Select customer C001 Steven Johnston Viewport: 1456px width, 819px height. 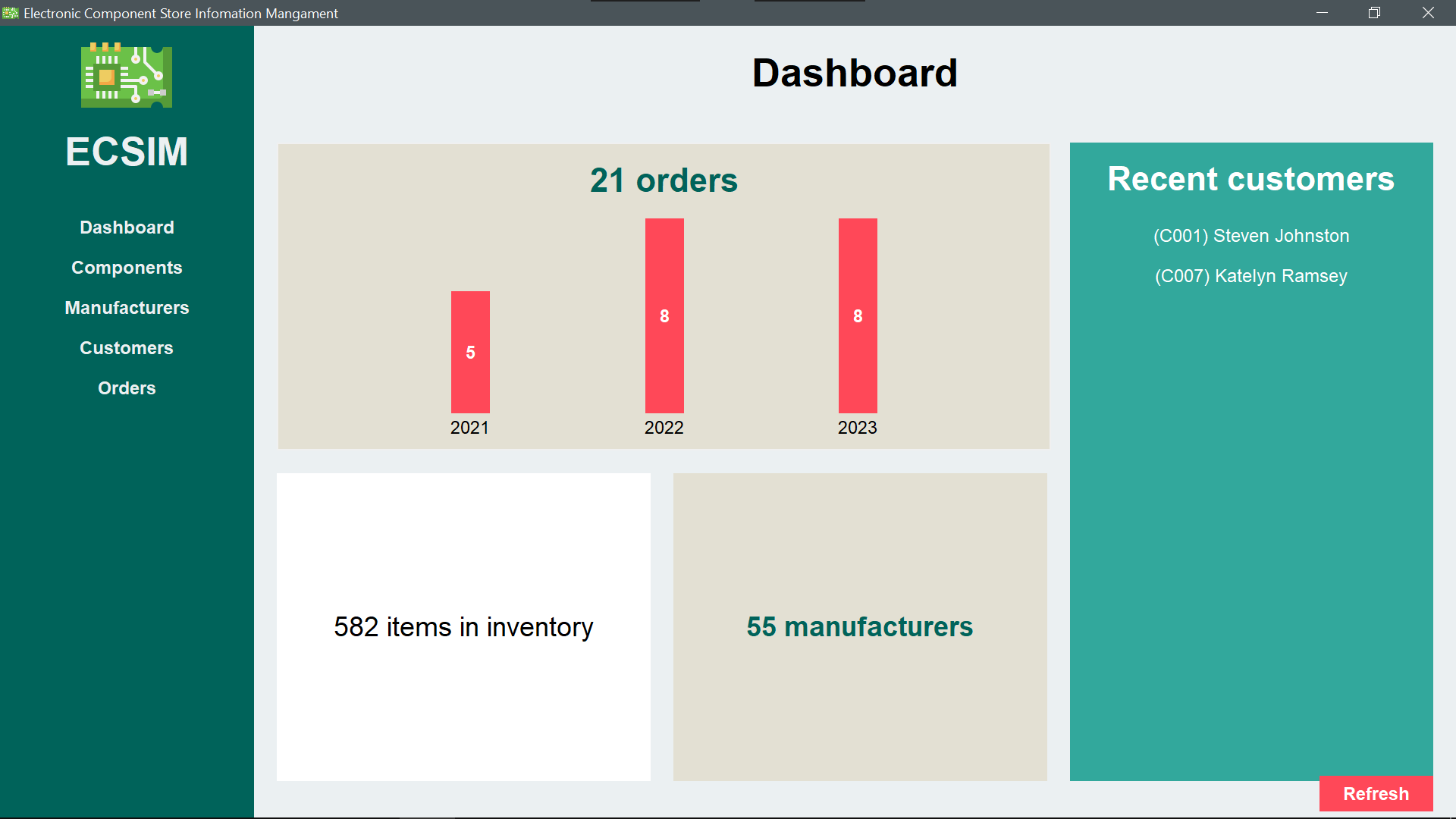pos(1251,236)
